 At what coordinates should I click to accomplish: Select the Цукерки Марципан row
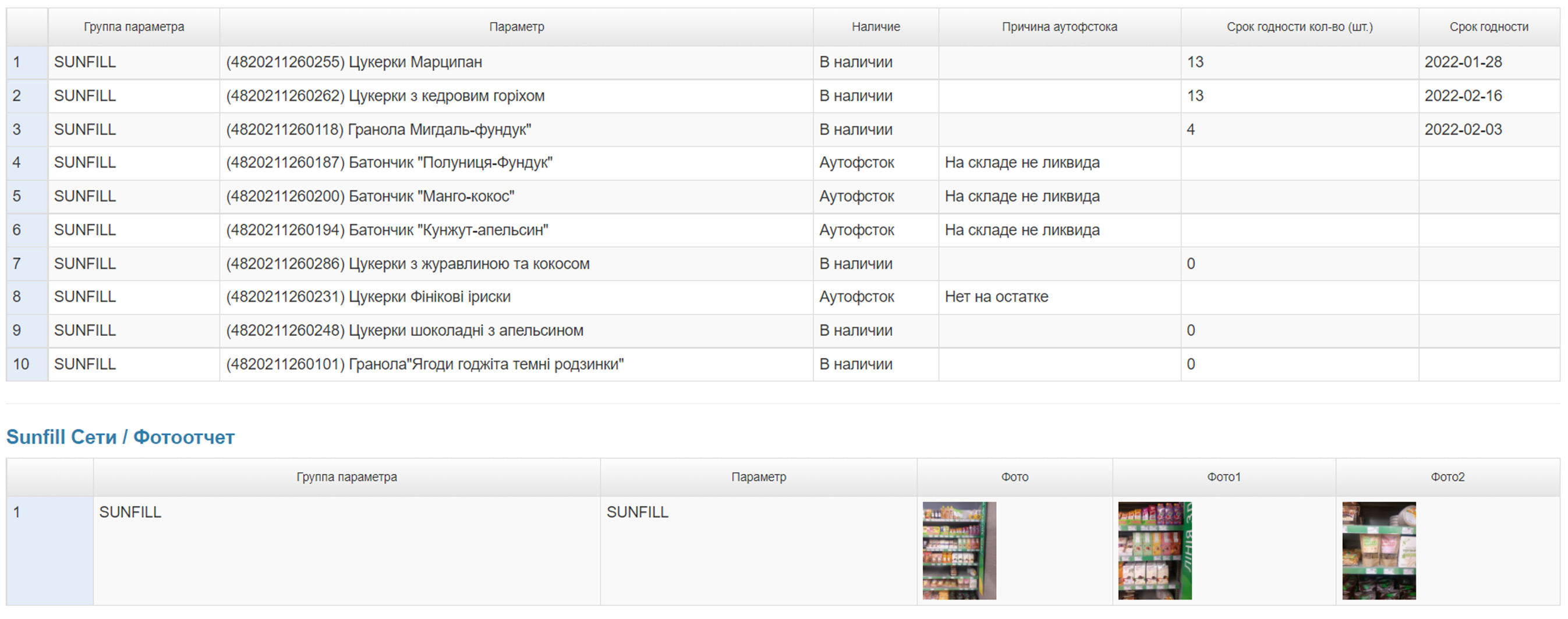(783, 62)
